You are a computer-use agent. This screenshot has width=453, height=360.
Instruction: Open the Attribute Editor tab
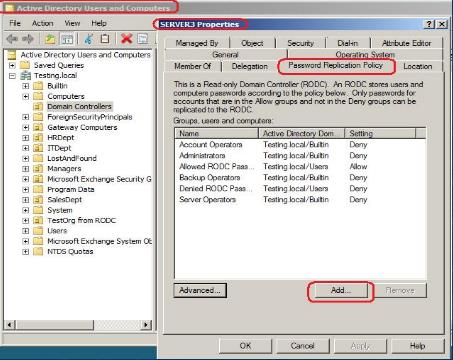[406, 43]
